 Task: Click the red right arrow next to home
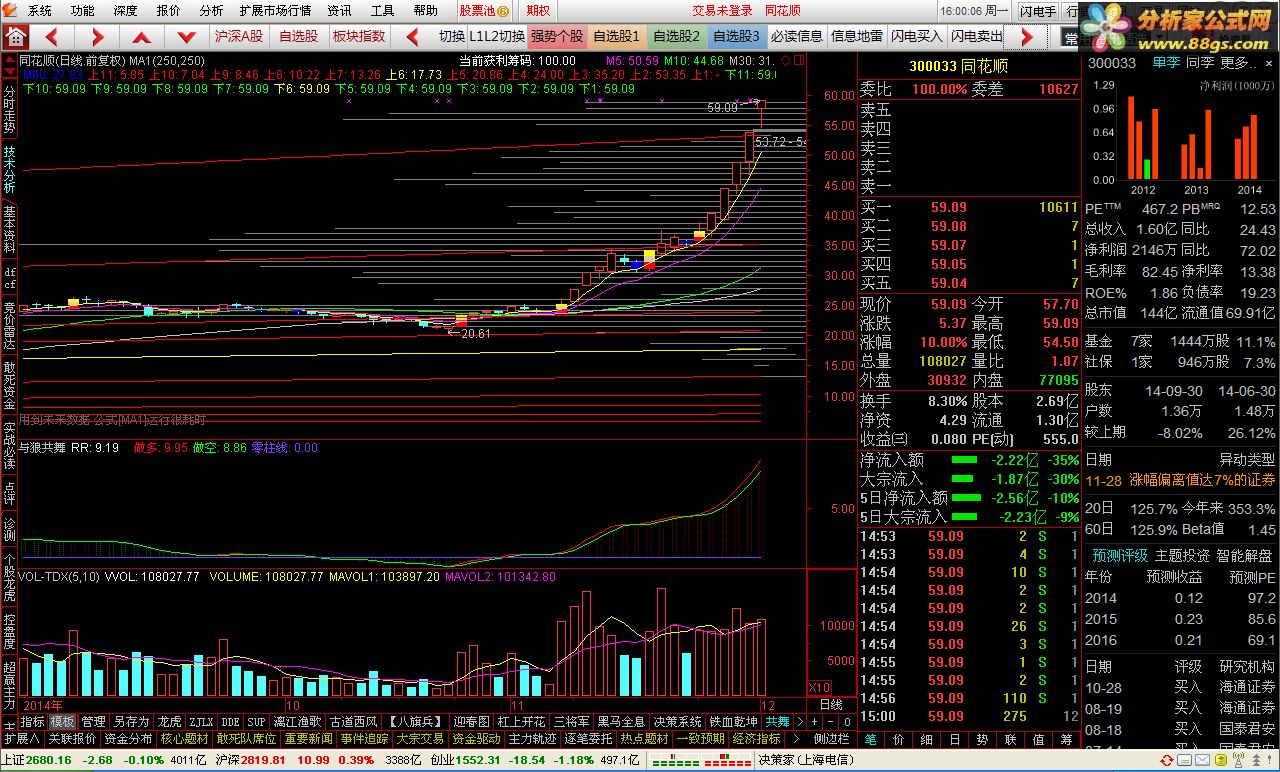tap(98, 37)
